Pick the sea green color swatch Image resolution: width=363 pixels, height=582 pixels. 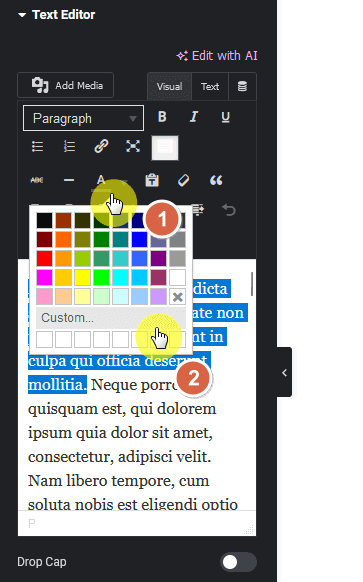pyautogui.click(x=101, y=258)
